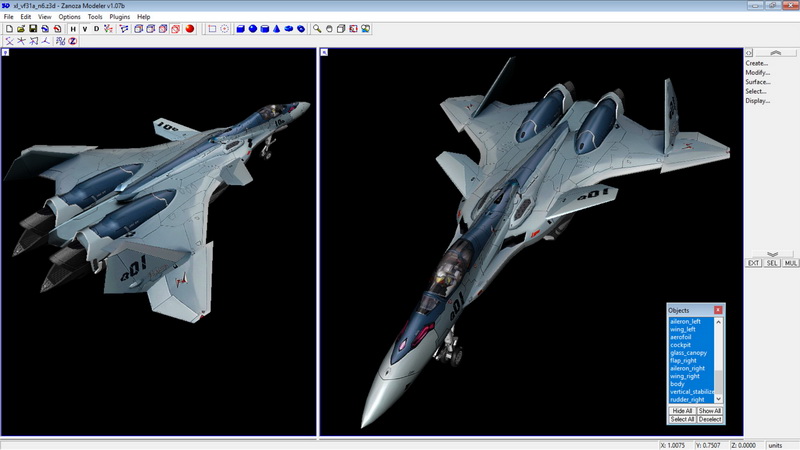Click the up chevron atop command panel

pos(776,53)
